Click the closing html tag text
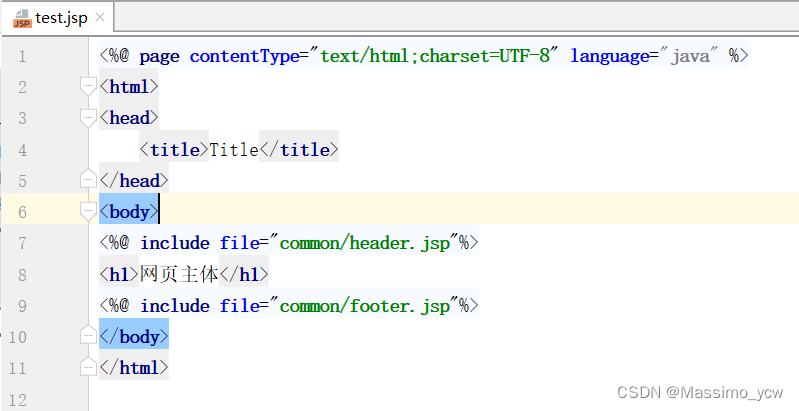 pos(134,368)
